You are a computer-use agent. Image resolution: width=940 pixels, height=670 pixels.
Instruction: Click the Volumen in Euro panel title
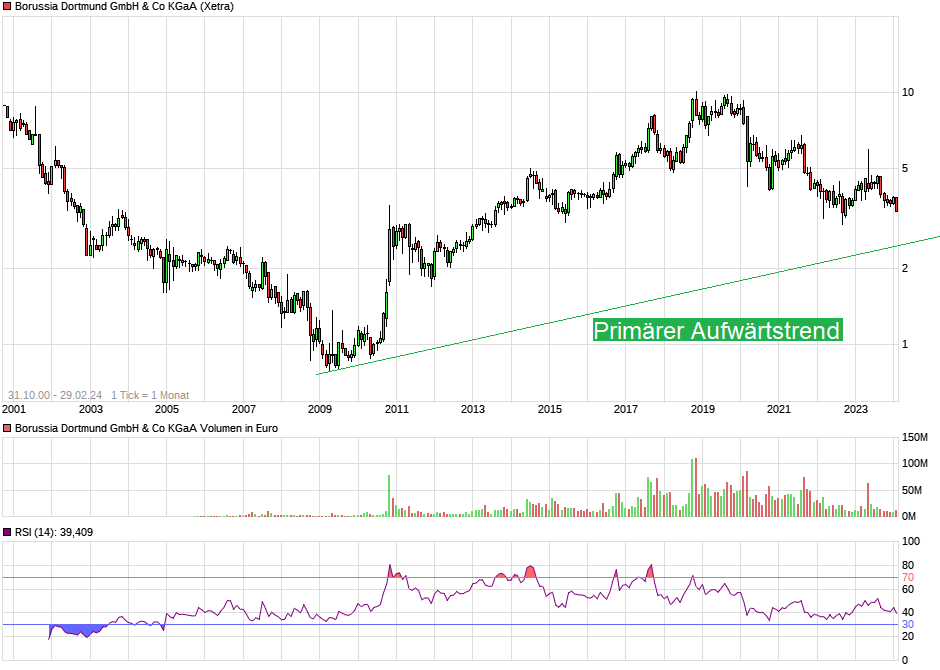click(146, 428)
